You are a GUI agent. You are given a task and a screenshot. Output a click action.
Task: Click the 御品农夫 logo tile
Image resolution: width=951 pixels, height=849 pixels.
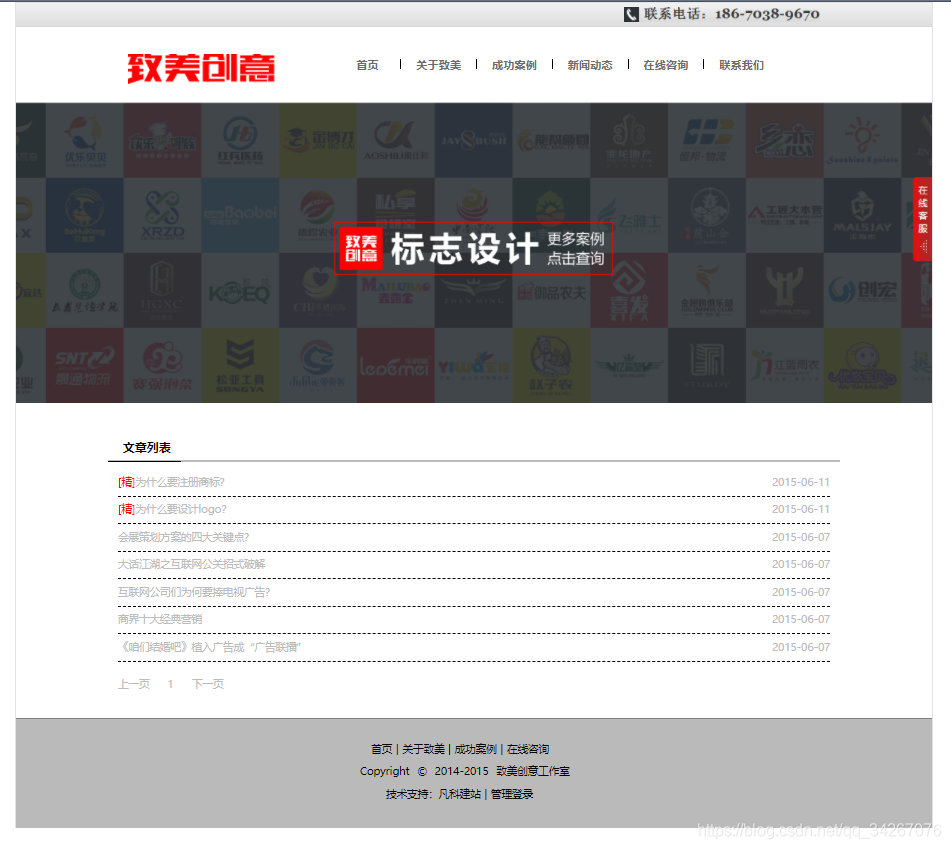(551, 290)
